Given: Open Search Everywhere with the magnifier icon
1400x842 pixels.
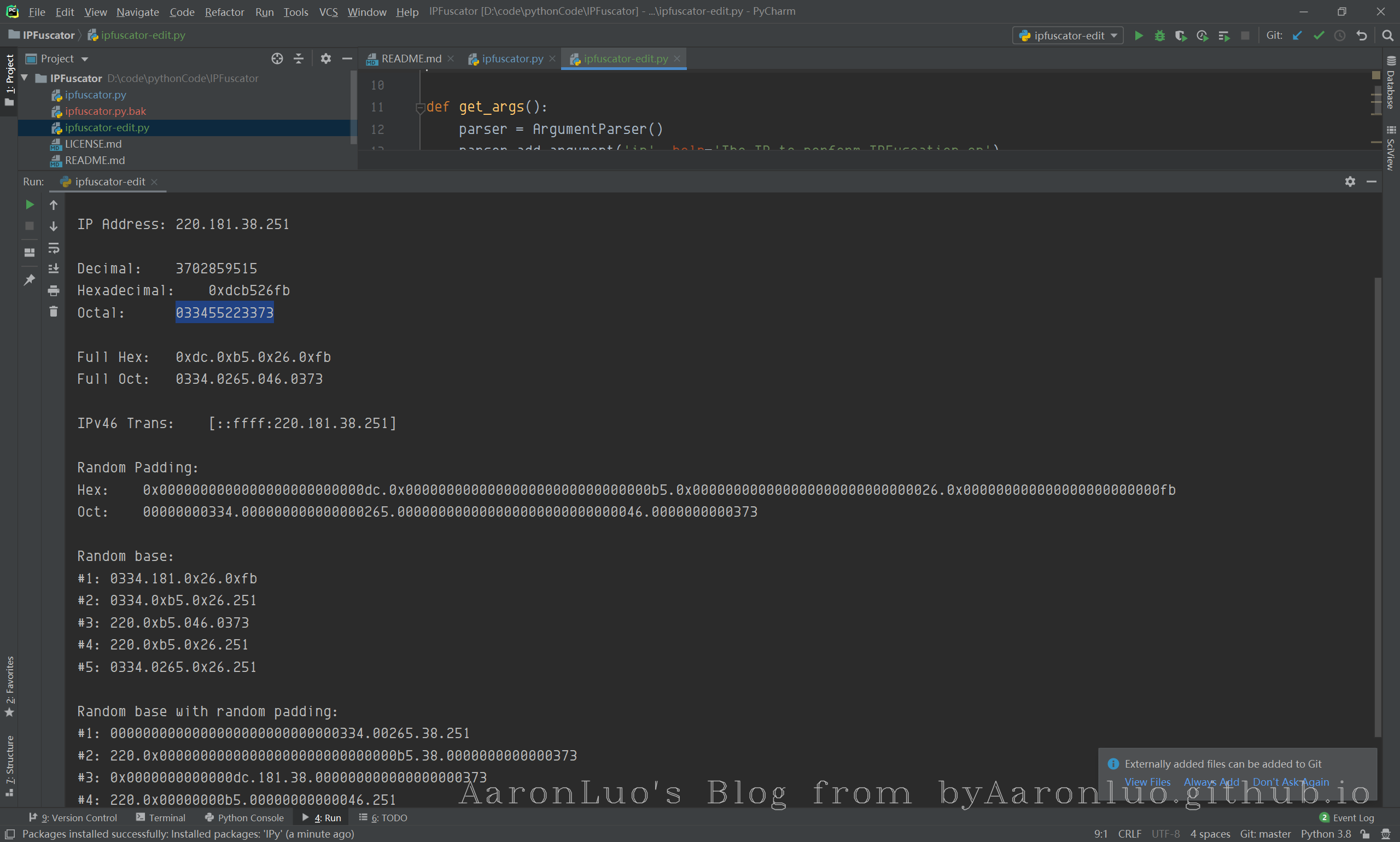Looking at the screenshot, I should click(1387, 36).
